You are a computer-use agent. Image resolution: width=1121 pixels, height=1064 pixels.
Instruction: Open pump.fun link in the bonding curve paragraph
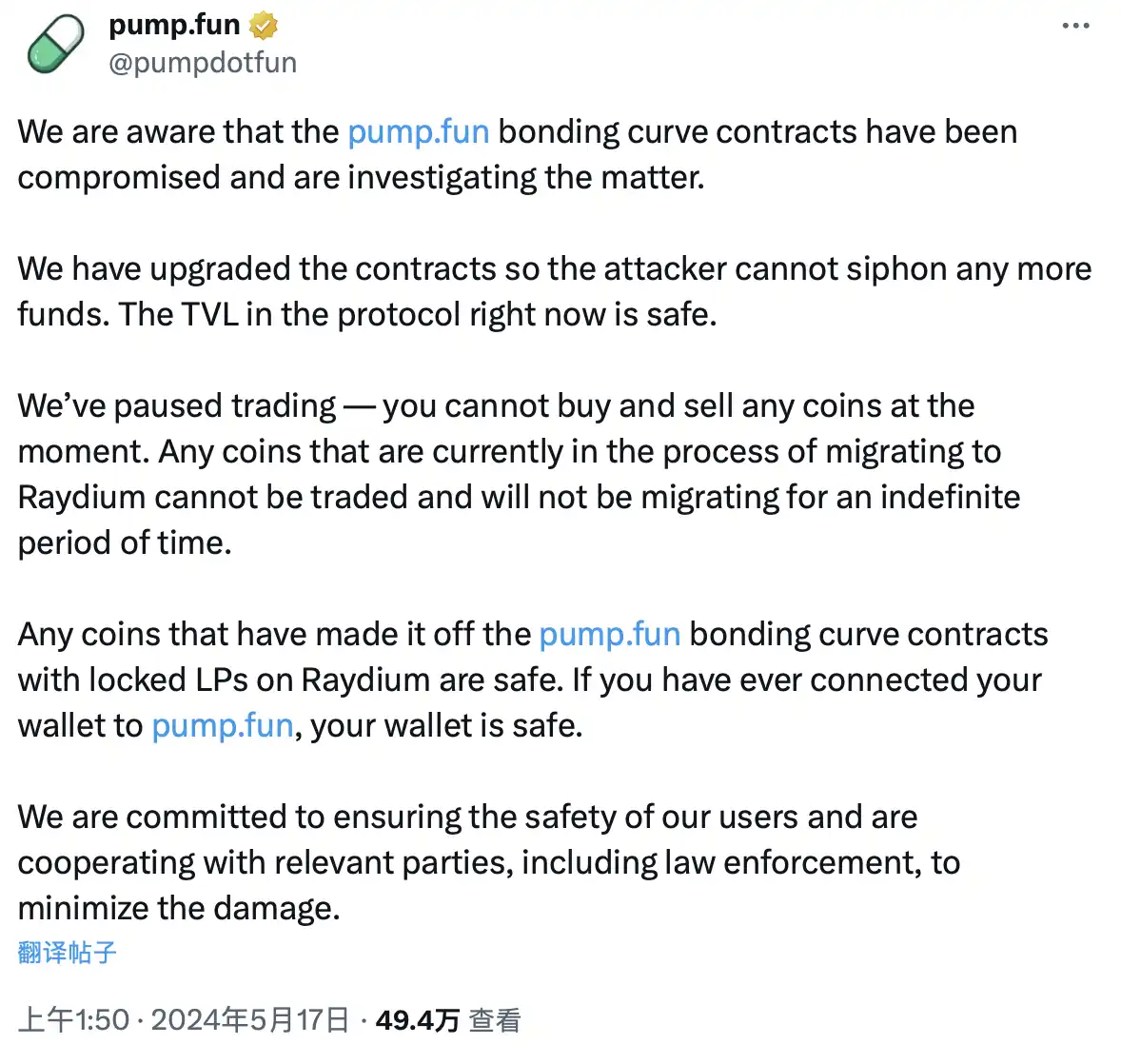(x=609, y=634)
